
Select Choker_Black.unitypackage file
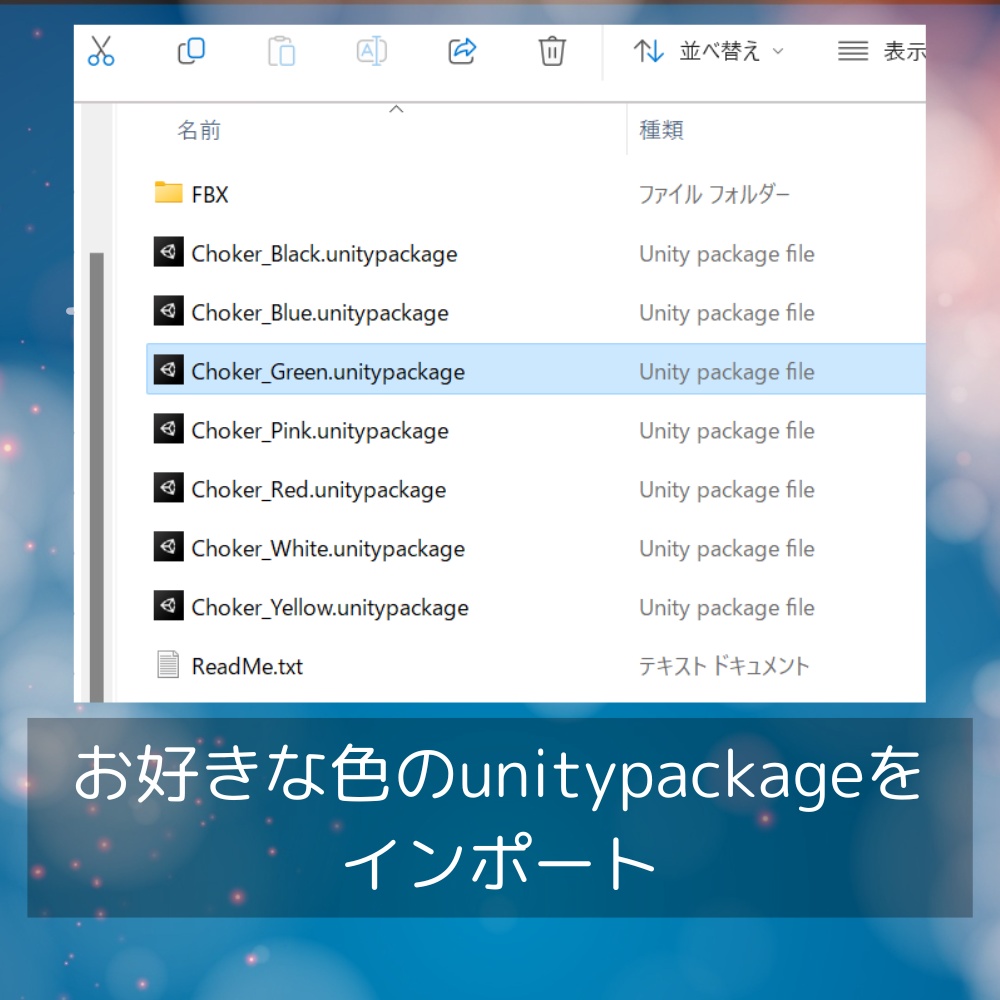click(x=324, y=254)
